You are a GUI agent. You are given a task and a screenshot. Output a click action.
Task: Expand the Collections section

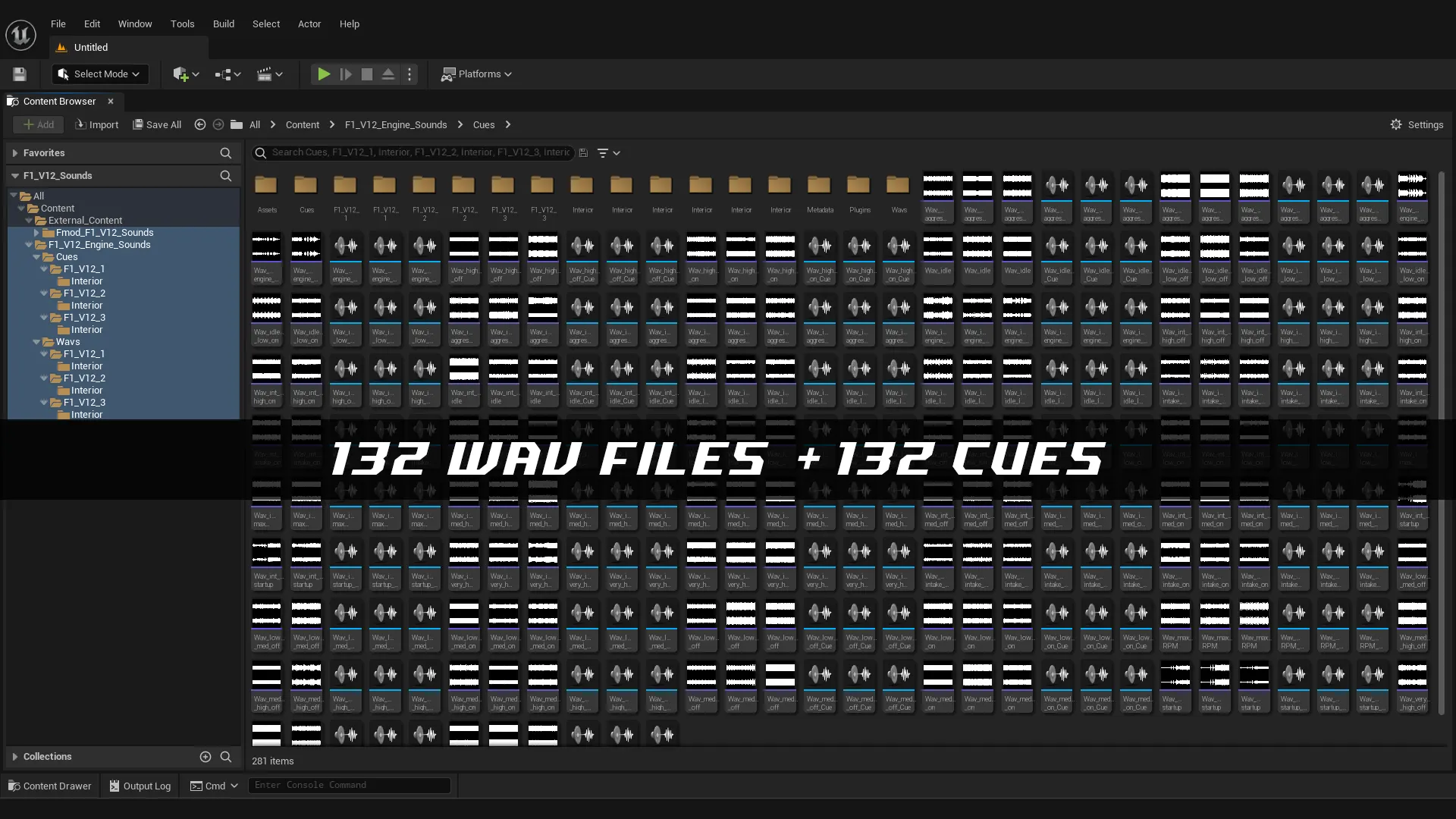pos(14,757)
